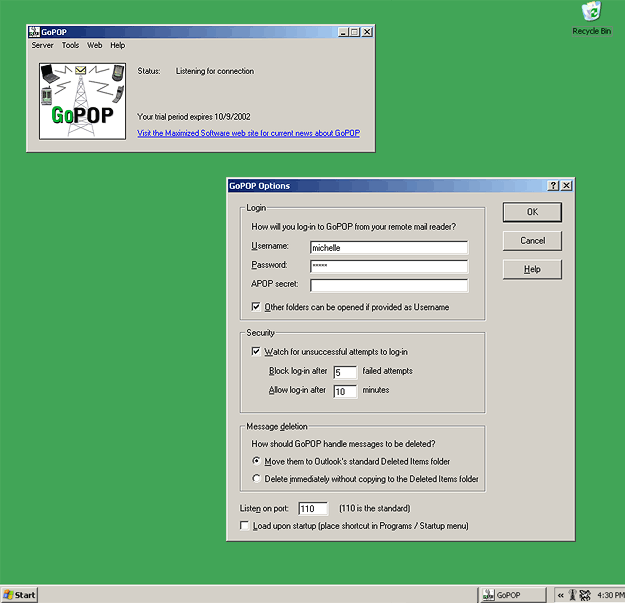Toggle Other folders can be opened checkbox

pyautogui.click(x=256, y=307)
